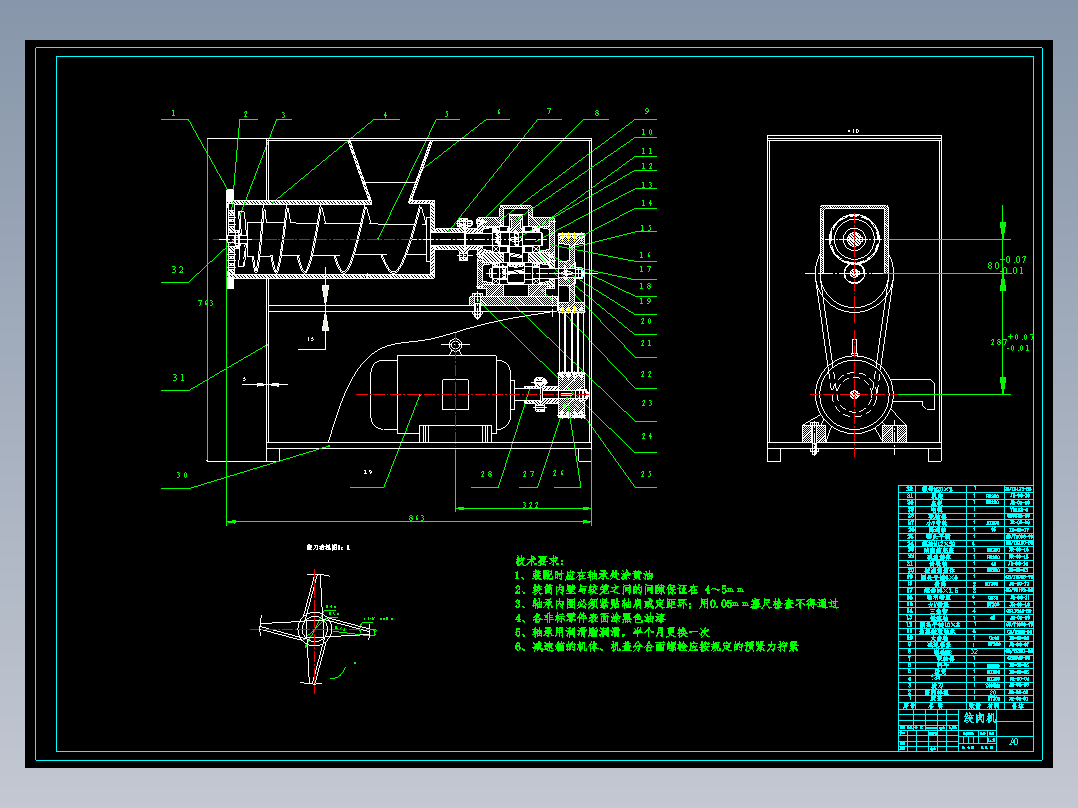
Task: Click part callout number 20
Action: (x=646, y=321)
